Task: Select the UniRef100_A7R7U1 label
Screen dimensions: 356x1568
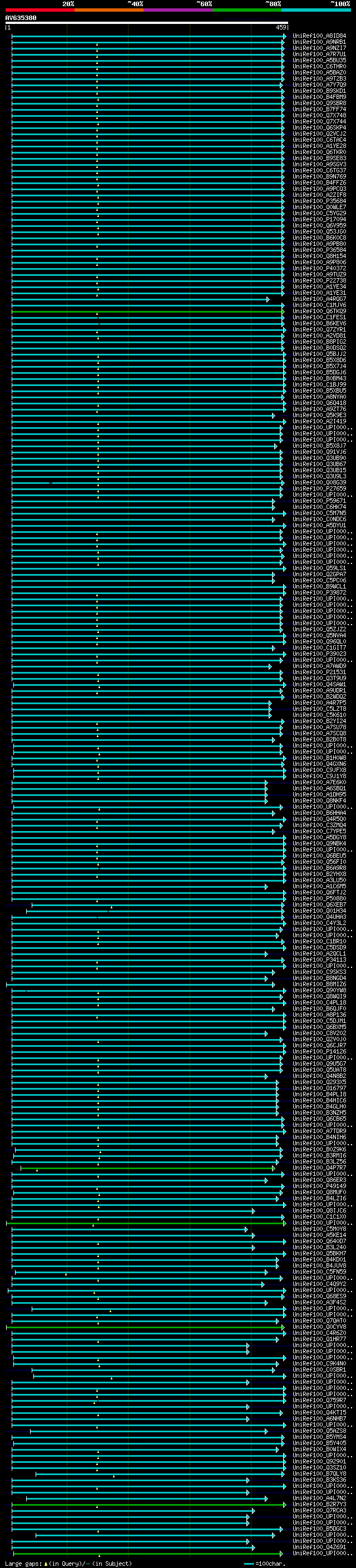Action: click(x=319, y=54)
